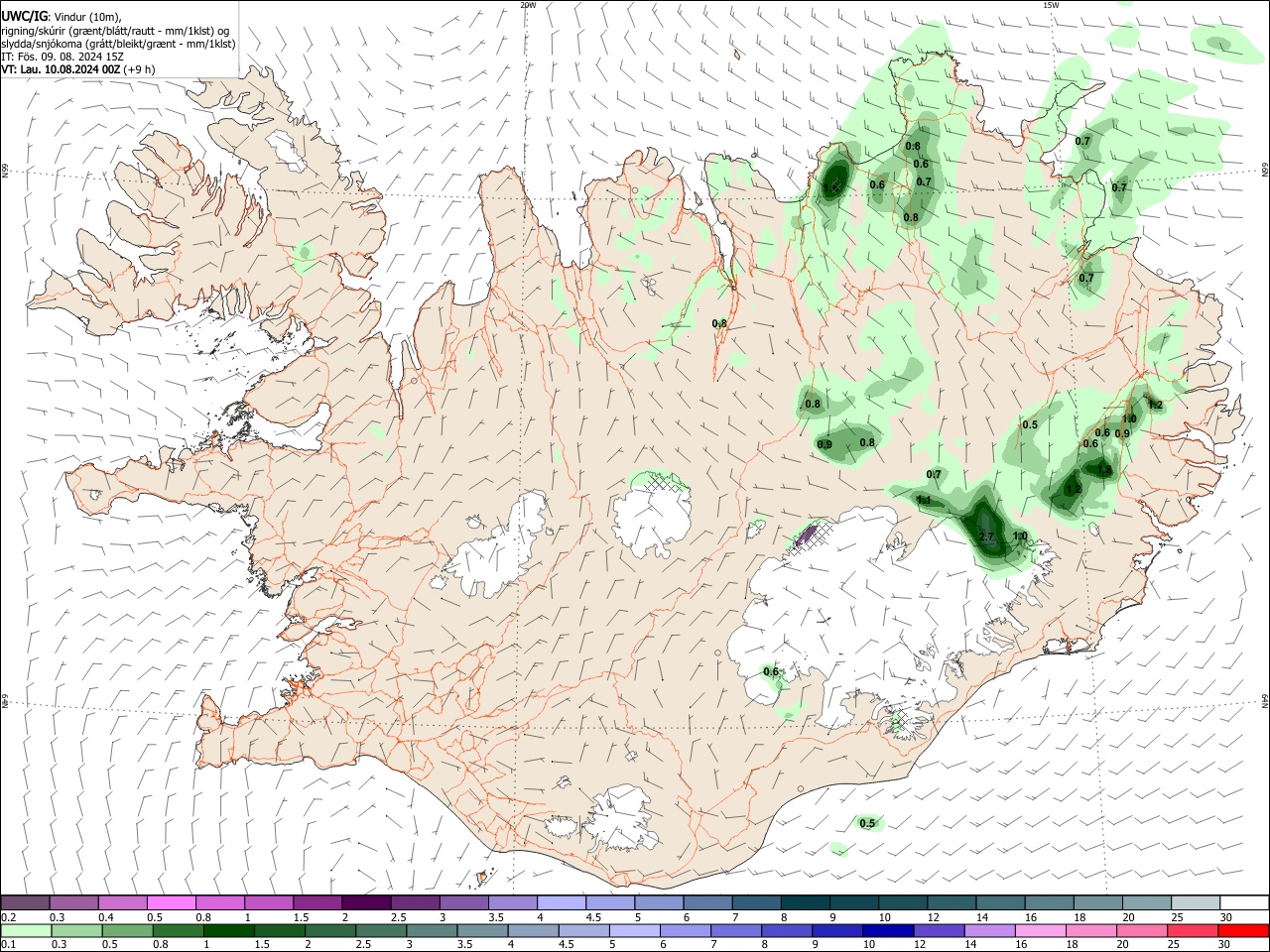The image size is (1270, 952).
Task: Select the '64N' latitude label on the right edge
Action: 1264,700
